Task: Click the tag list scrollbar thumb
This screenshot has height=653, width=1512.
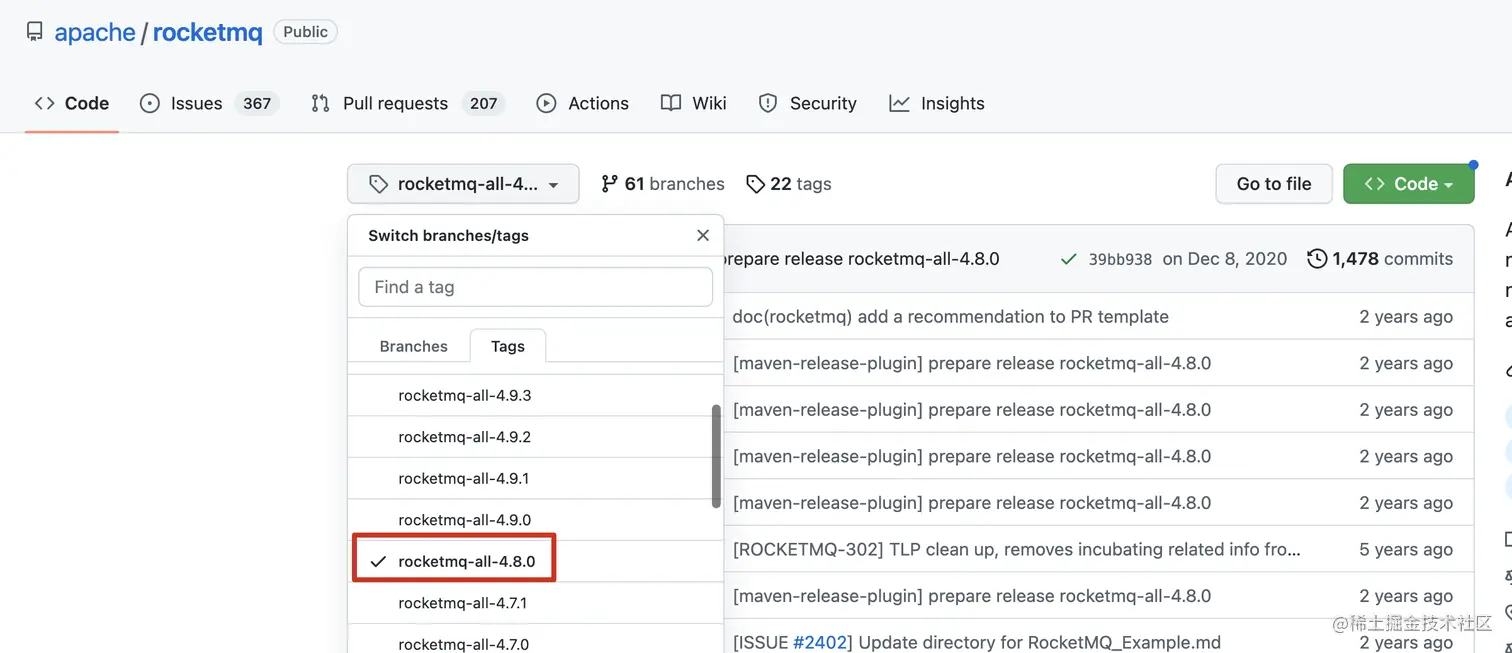Action: click(x=716, y=456)
